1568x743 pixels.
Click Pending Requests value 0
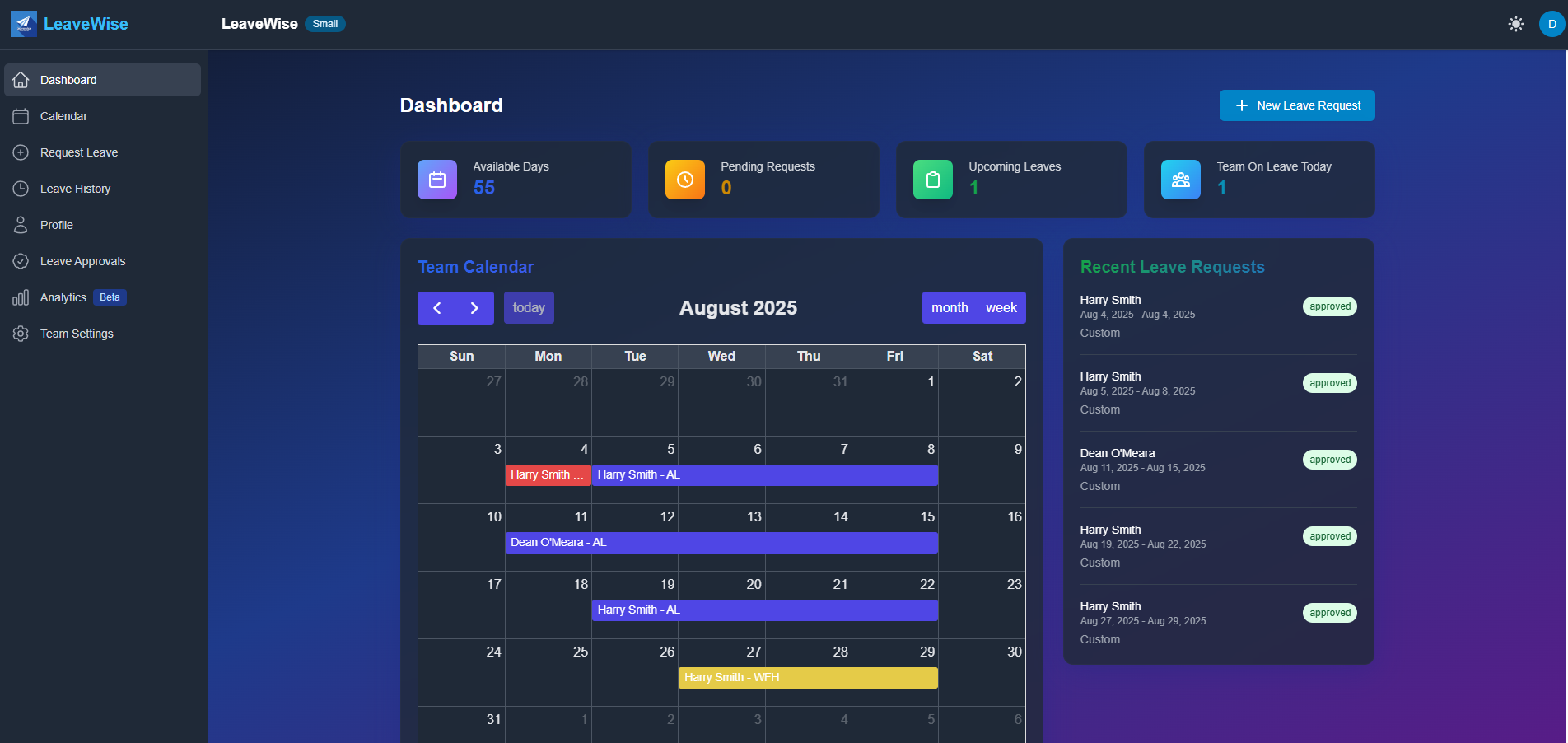click(x=726, y=188)
